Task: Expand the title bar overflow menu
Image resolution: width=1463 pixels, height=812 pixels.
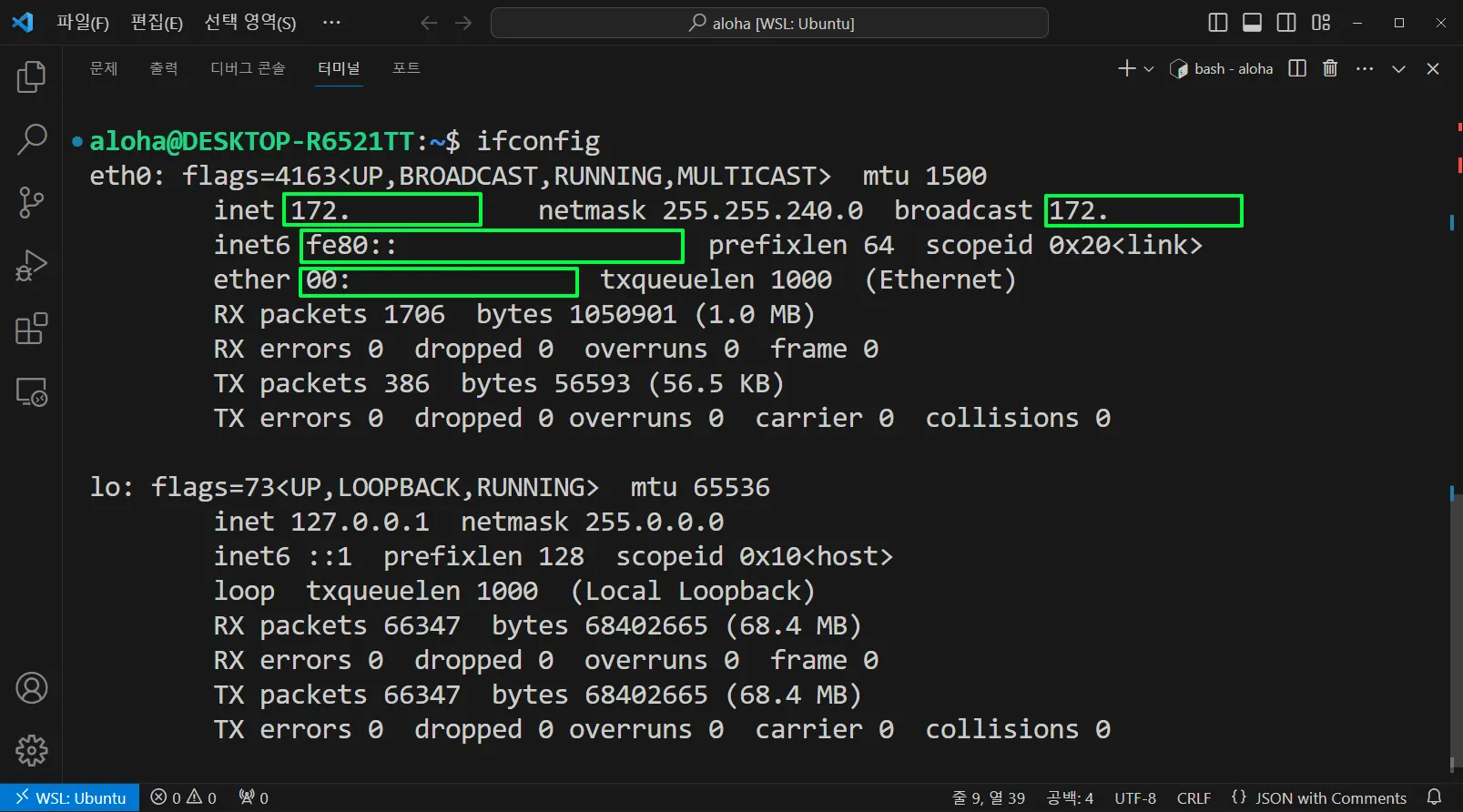Action: pos(331,23)
